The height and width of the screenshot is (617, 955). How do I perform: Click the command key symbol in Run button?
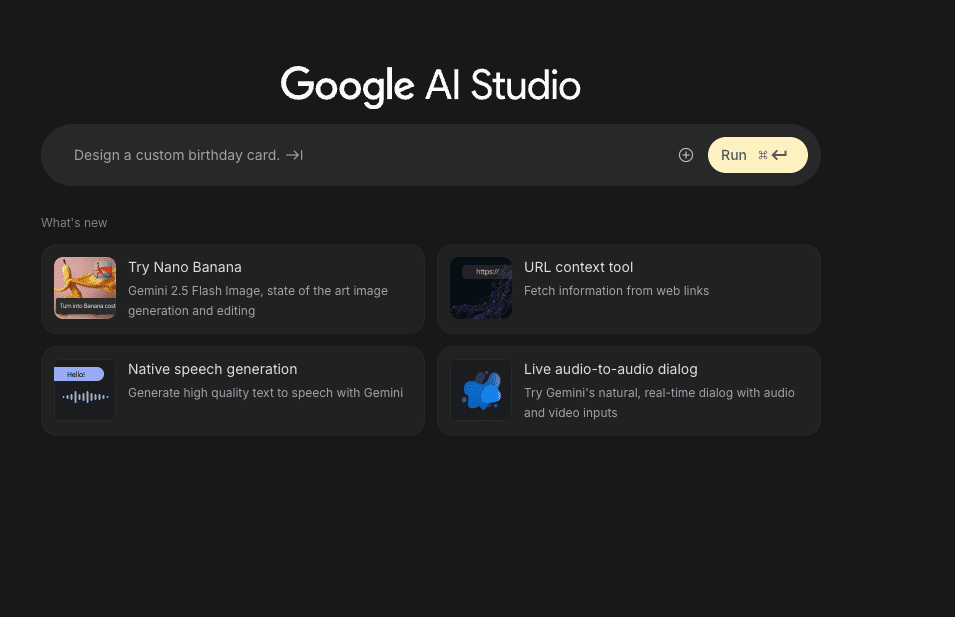(x=762, y=155)
